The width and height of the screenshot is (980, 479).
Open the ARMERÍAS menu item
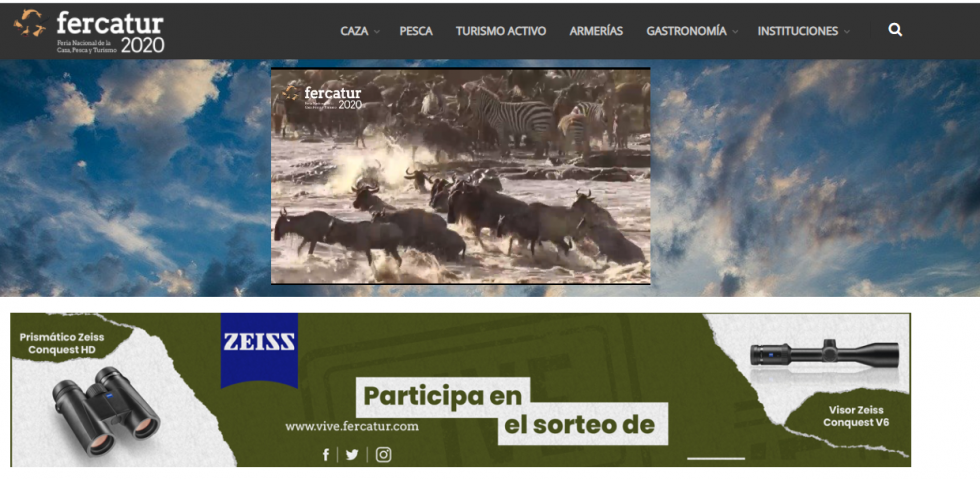pos(596,31)
